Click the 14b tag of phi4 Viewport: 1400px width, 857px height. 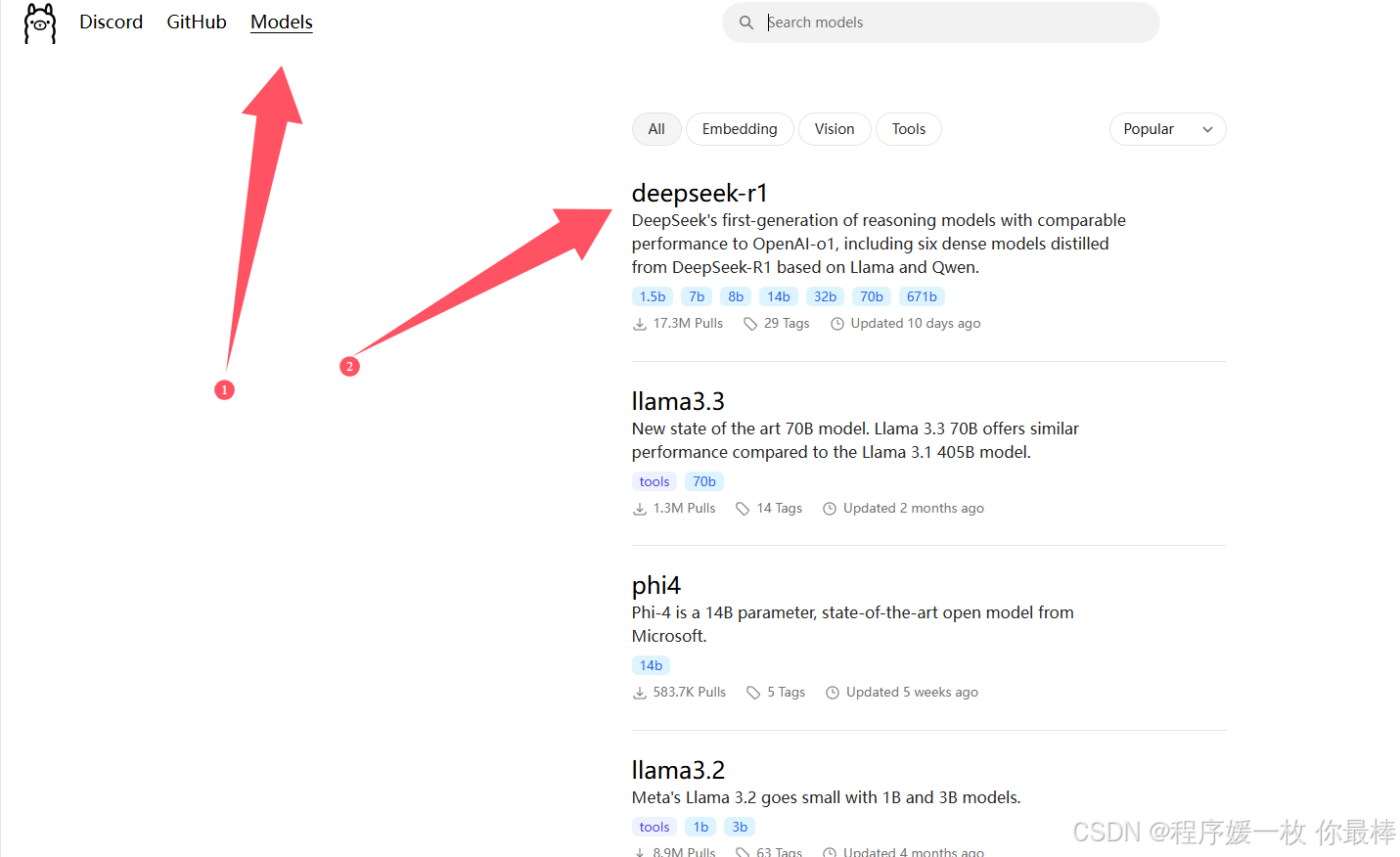(x=651, y=665)
